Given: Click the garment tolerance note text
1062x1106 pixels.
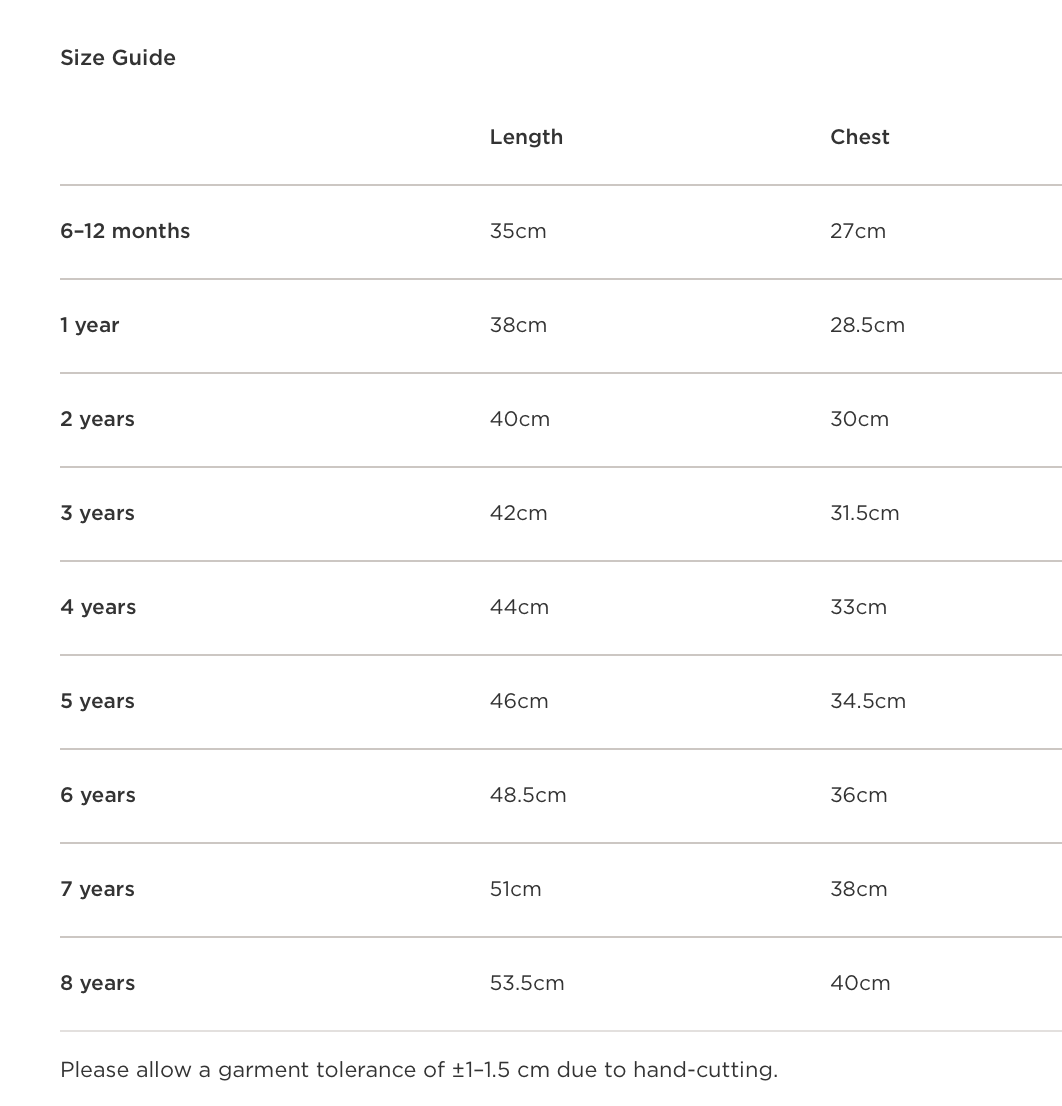Looking at the screenshot, I should (419, 1070).
